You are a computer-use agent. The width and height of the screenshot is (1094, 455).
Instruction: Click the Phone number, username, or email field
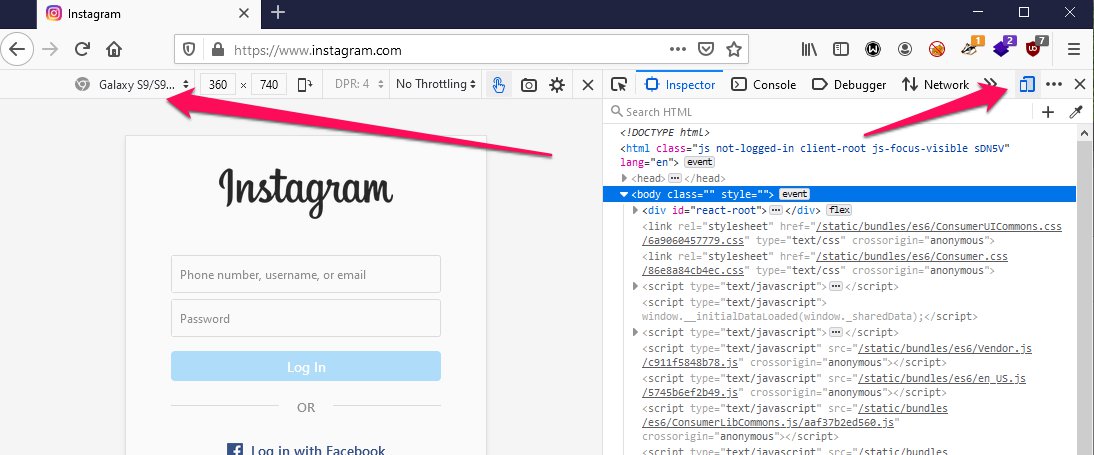[x=306, y=274]
